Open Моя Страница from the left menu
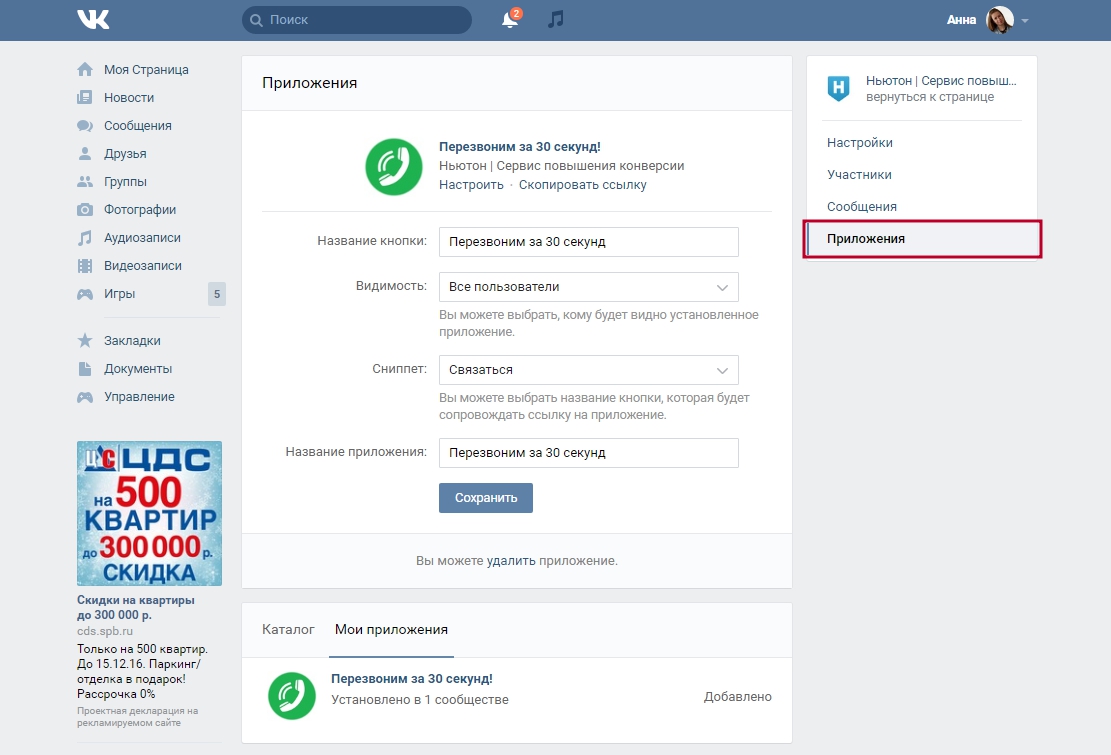The height and width of the screenshot is (755, 1111). (x=146, y=69)
